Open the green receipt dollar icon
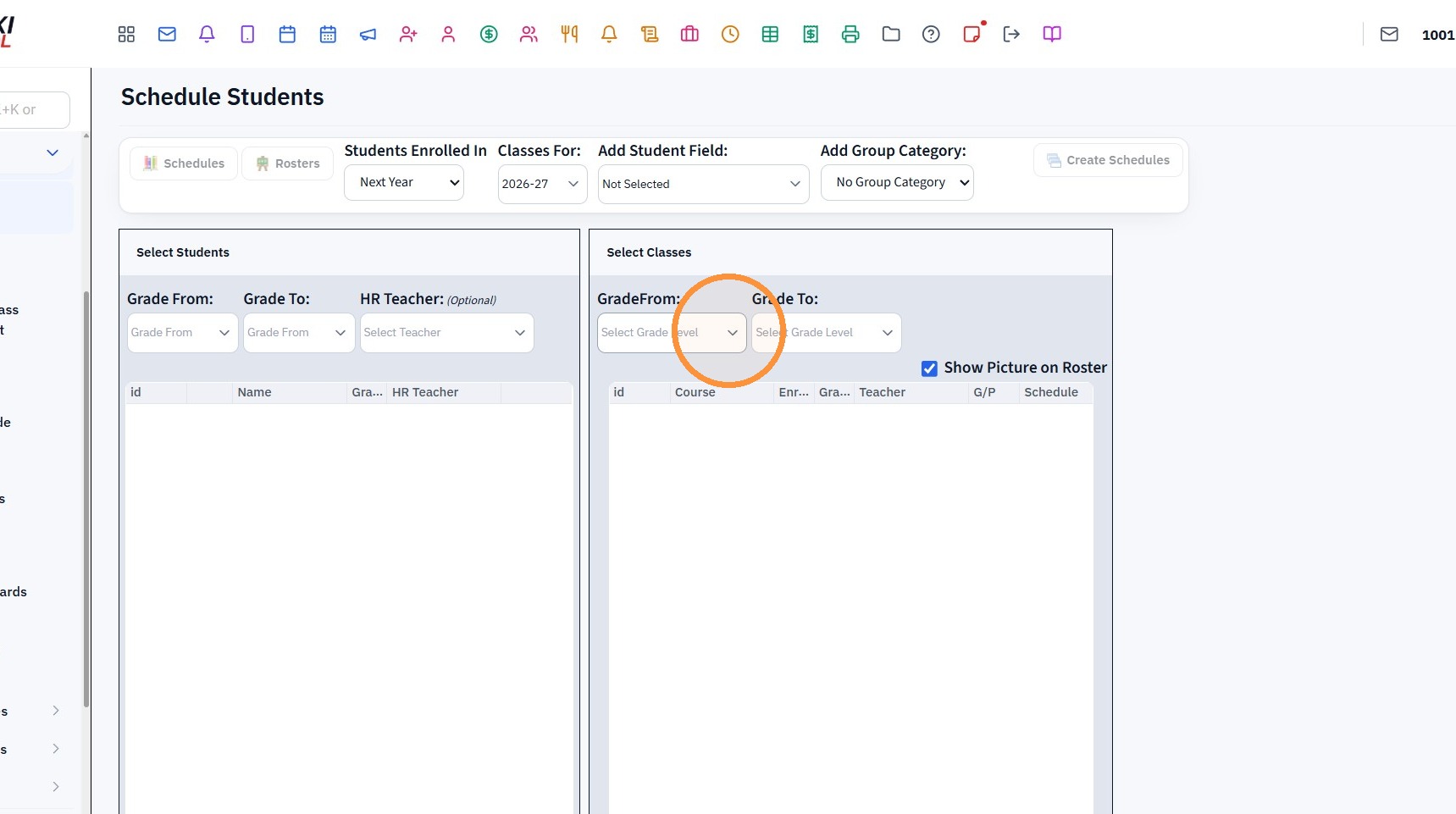 coord(811,34)
